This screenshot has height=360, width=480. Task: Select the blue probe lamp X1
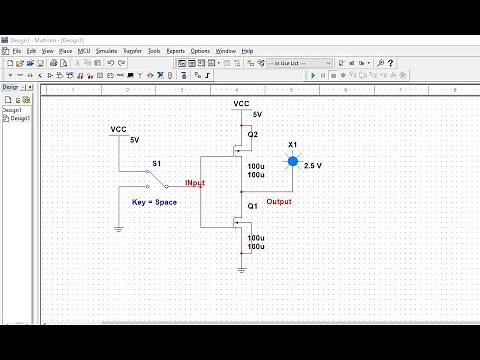point(293,161)
